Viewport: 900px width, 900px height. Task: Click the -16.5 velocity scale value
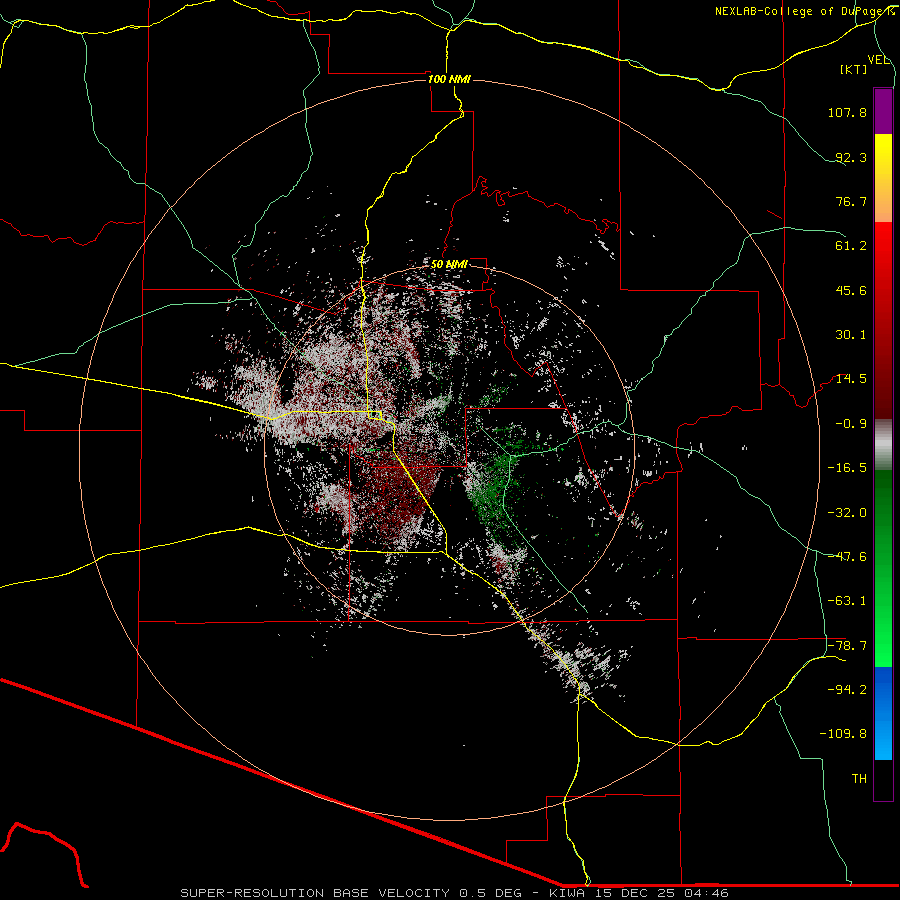(847, 468)
